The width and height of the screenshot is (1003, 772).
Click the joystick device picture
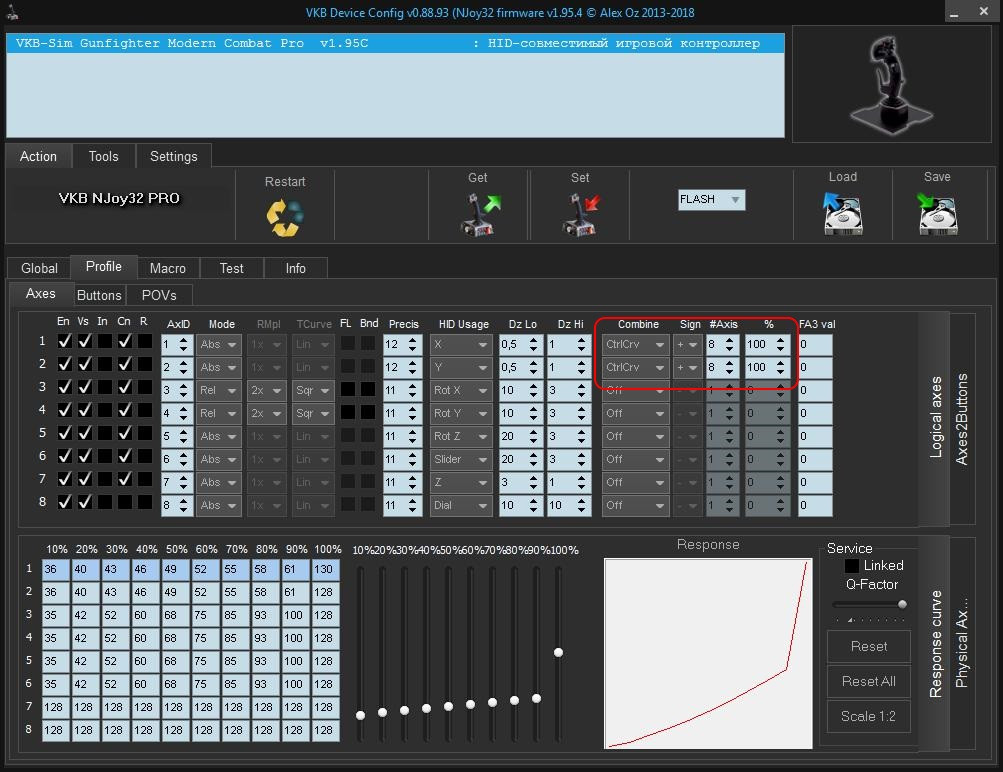(890, 84)
